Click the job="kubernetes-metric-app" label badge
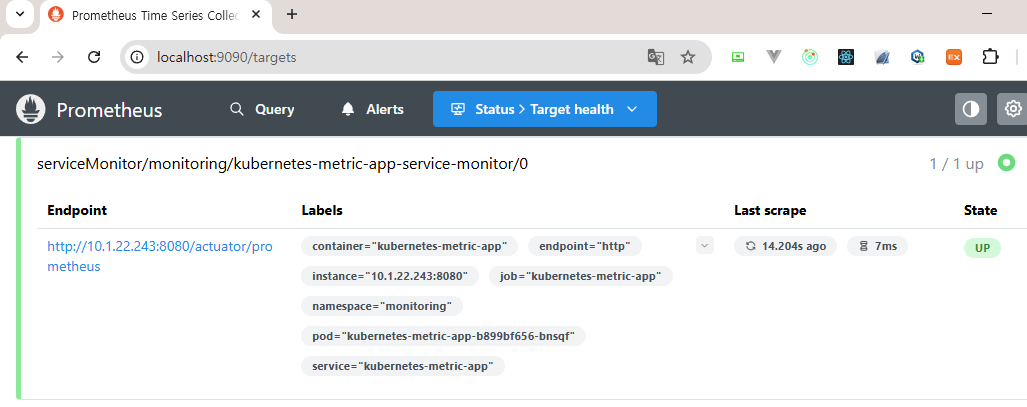 (587, 276)
